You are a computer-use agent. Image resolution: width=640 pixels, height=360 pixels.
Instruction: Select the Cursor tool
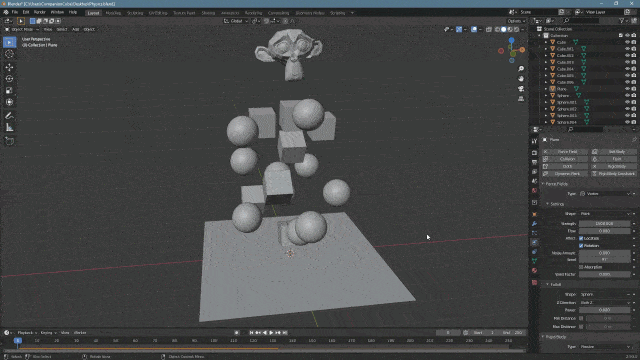9,54
